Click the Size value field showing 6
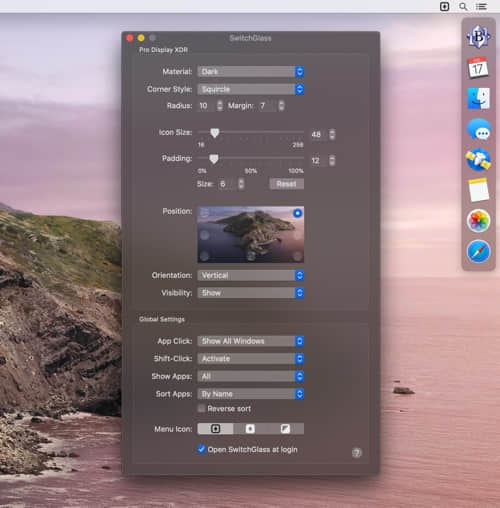Image resolution: width=500 pixels, height=508 pixels. 228,184
